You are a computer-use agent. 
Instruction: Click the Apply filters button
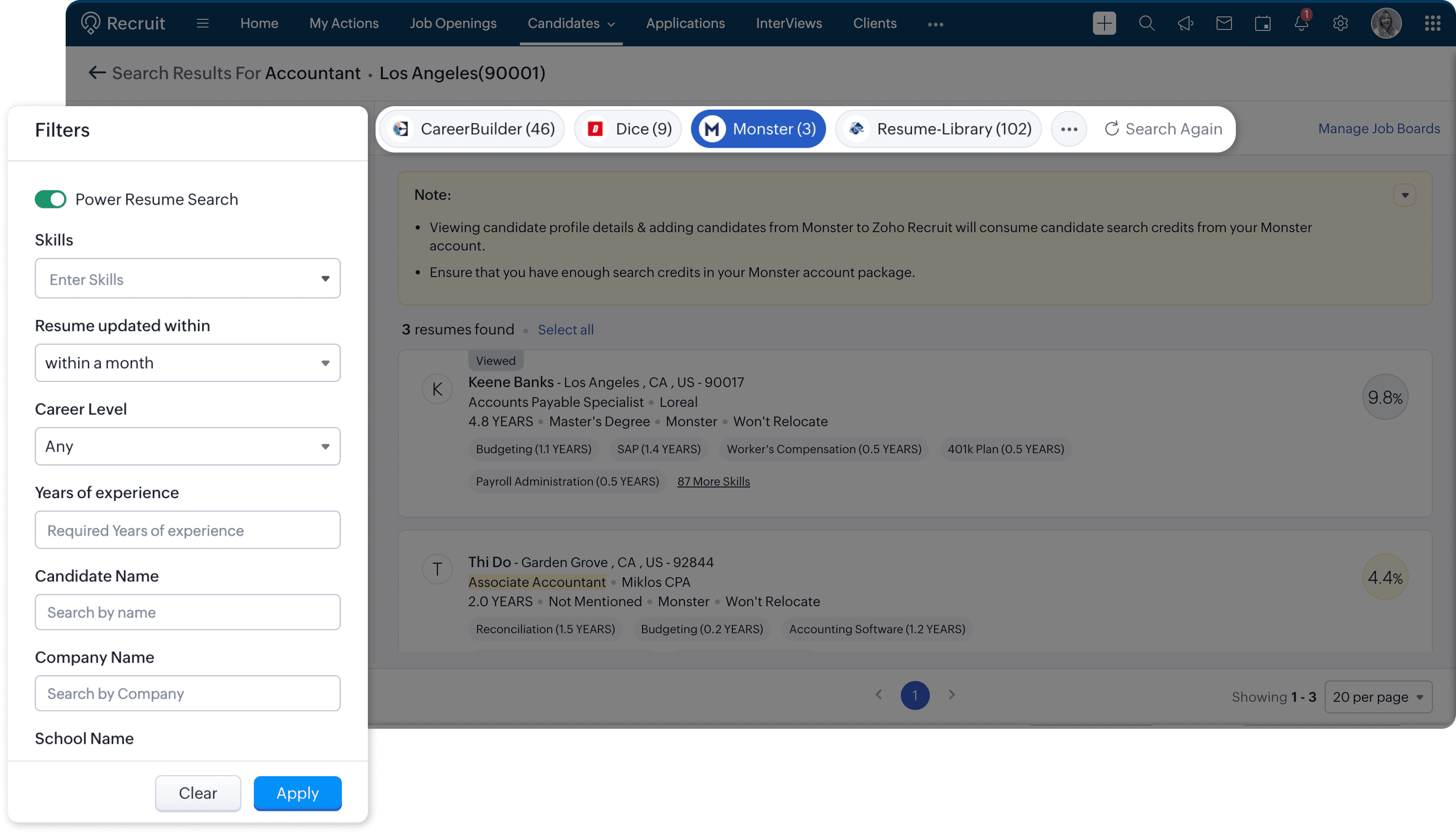coord(297,793)
